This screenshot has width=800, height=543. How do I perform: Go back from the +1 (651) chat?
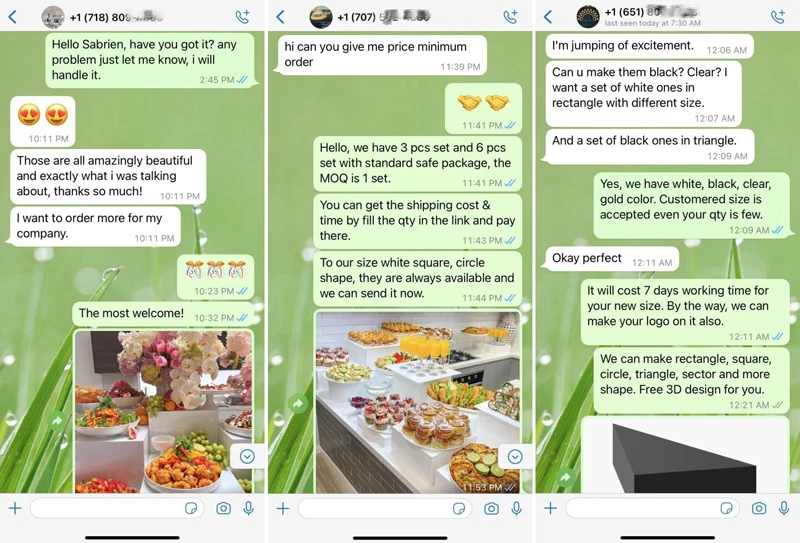tap(548, 17)
